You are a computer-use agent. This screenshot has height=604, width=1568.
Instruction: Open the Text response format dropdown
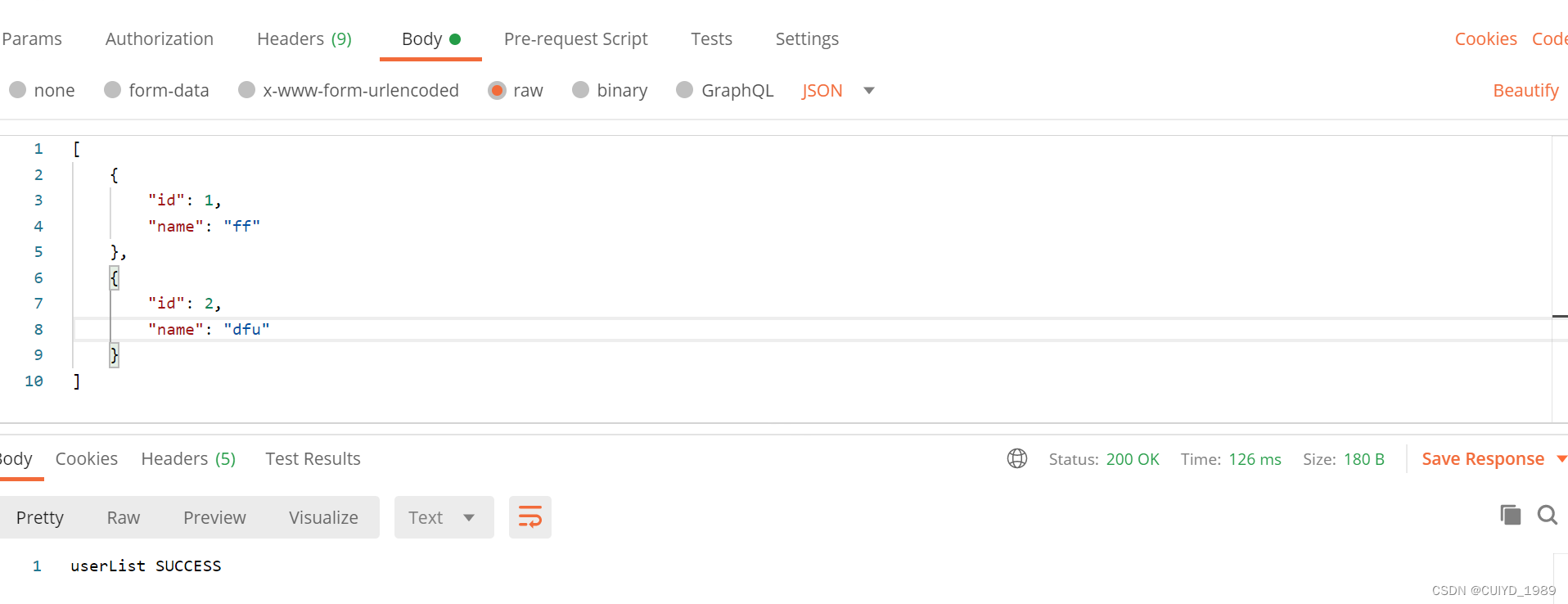tap(443, 516)
